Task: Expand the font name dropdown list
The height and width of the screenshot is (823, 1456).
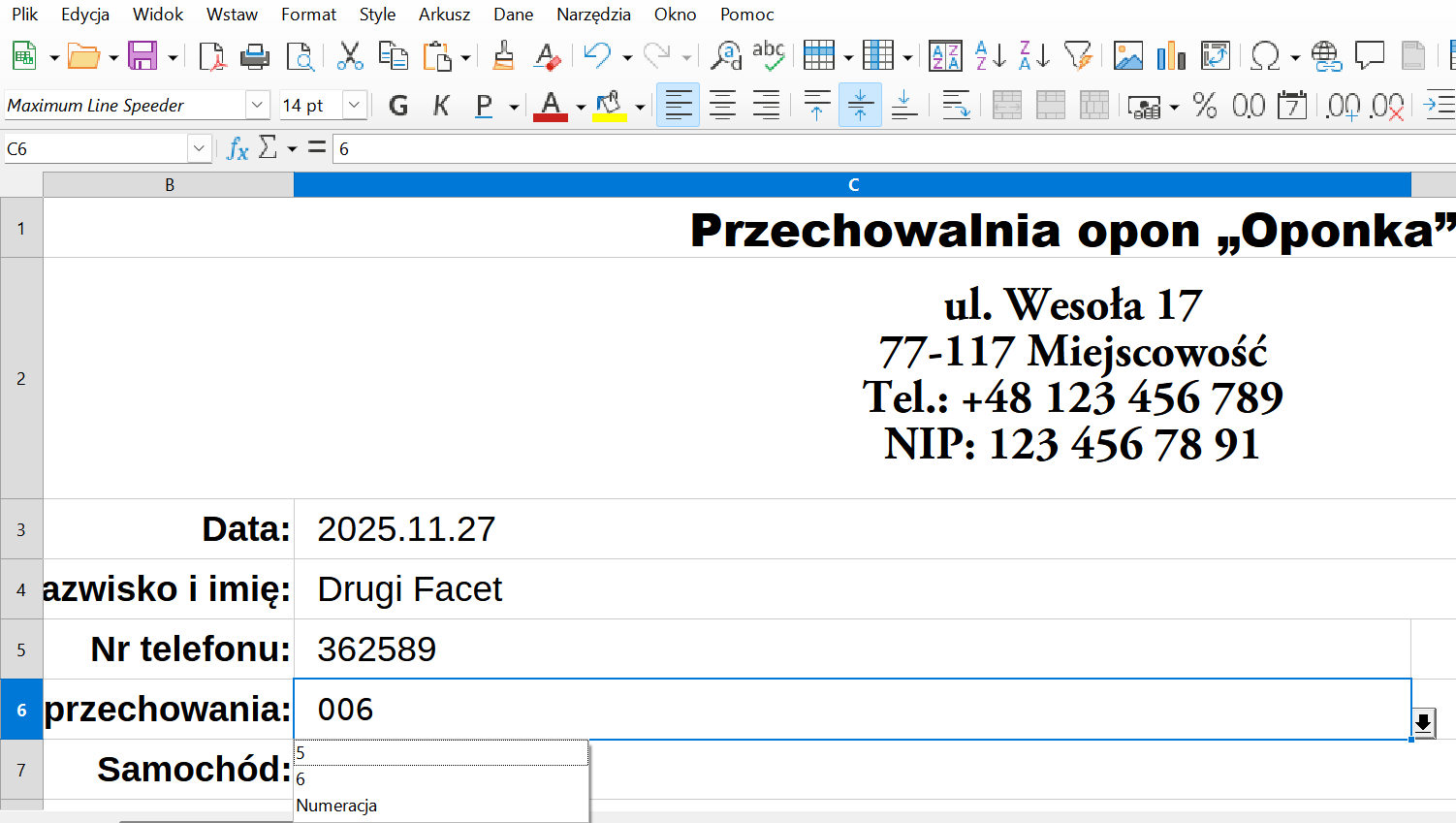Action: (257, 105)
